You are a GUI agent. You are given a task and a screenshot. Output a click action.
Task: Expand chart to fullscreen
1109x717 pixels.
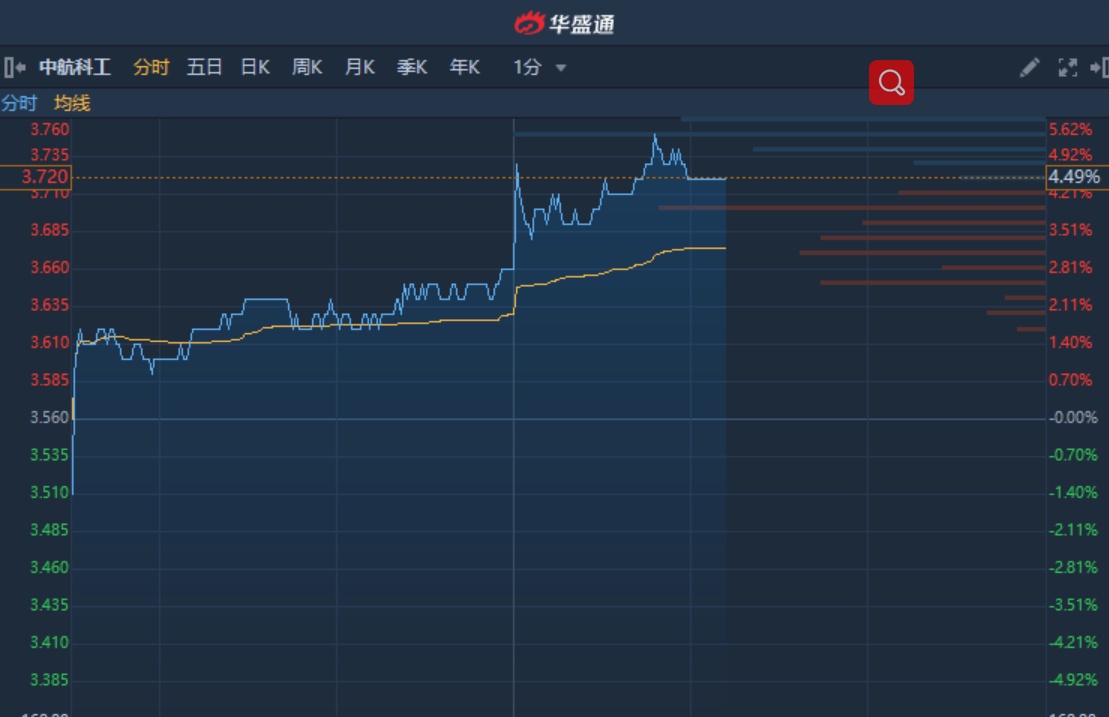[x=1067, y=68]
